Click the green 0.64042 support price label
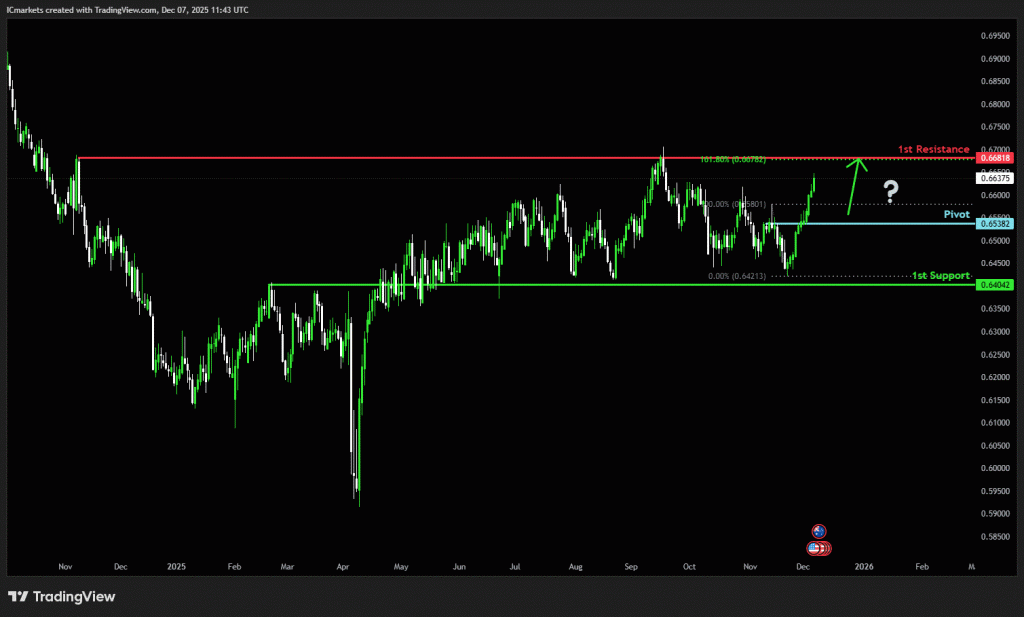The width and height of the screenshot is (1024, 617). click(996, 285)
